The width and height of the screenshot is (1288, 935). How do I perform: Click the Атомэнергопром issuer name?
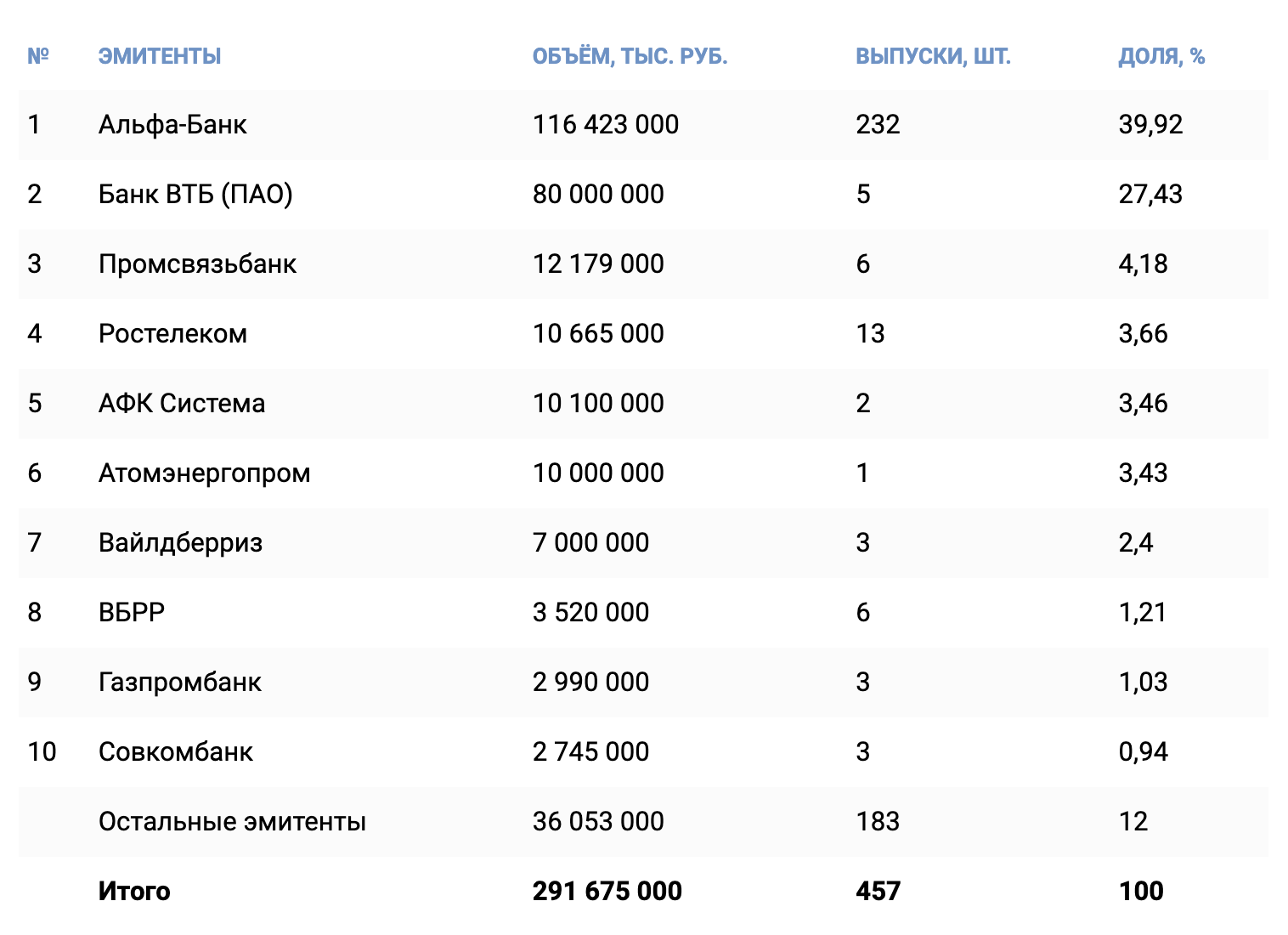pyautogui.click(x=204, y=473)
